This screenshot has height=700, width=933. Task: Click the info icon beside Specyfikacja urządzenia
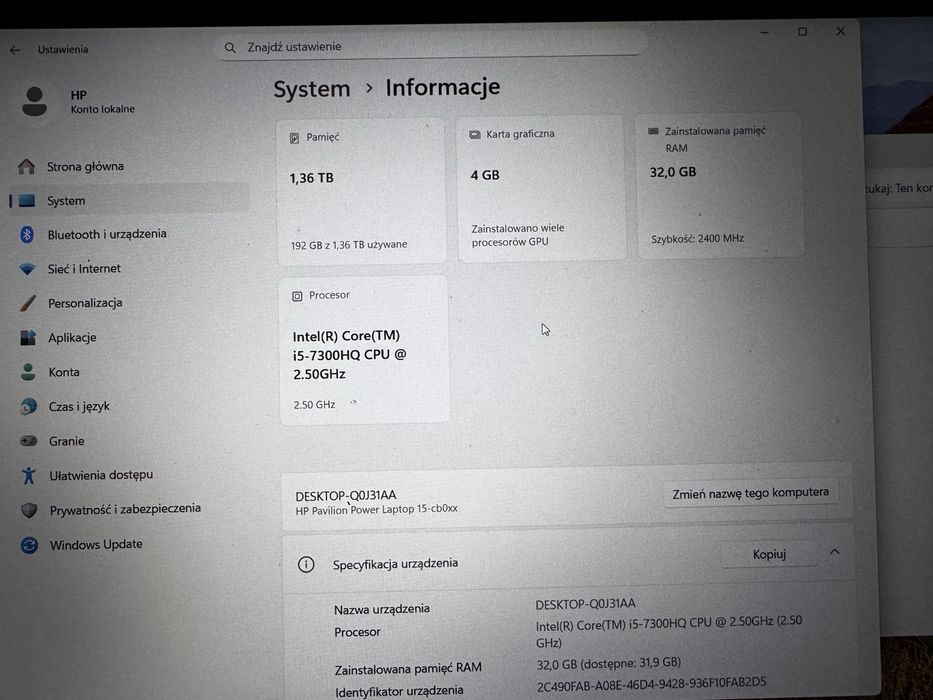tap(306, 564)
